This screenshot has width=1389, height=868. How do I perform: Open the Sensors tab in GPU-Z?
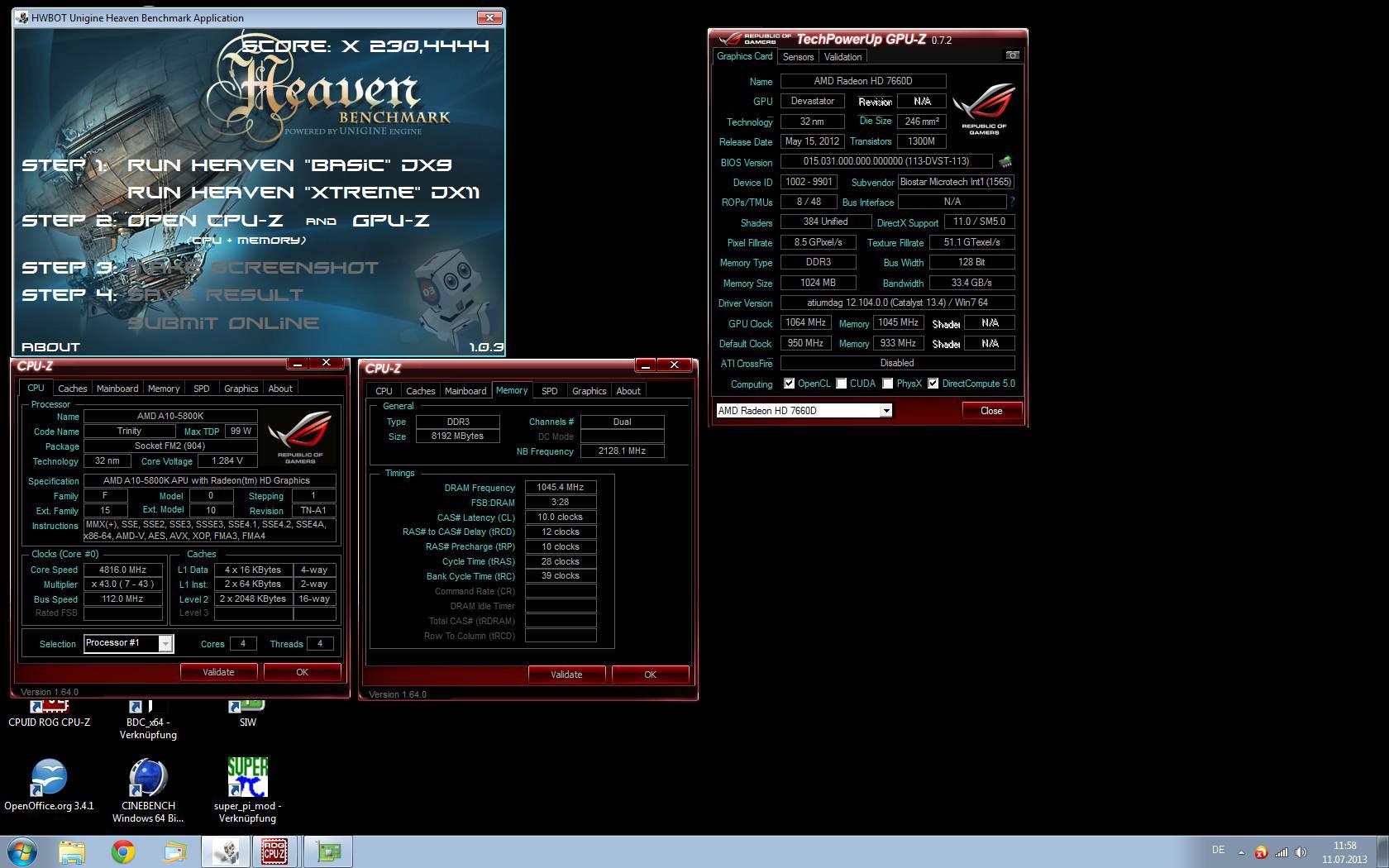pos(798,57)
